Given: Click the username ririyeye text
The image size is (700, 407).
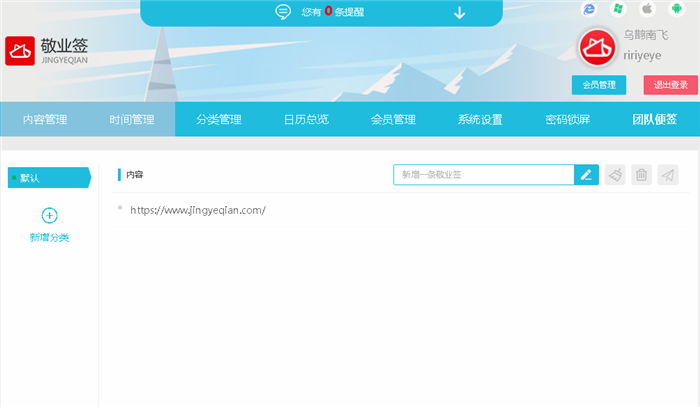Looking at the screenshot, I should point(642,56).
